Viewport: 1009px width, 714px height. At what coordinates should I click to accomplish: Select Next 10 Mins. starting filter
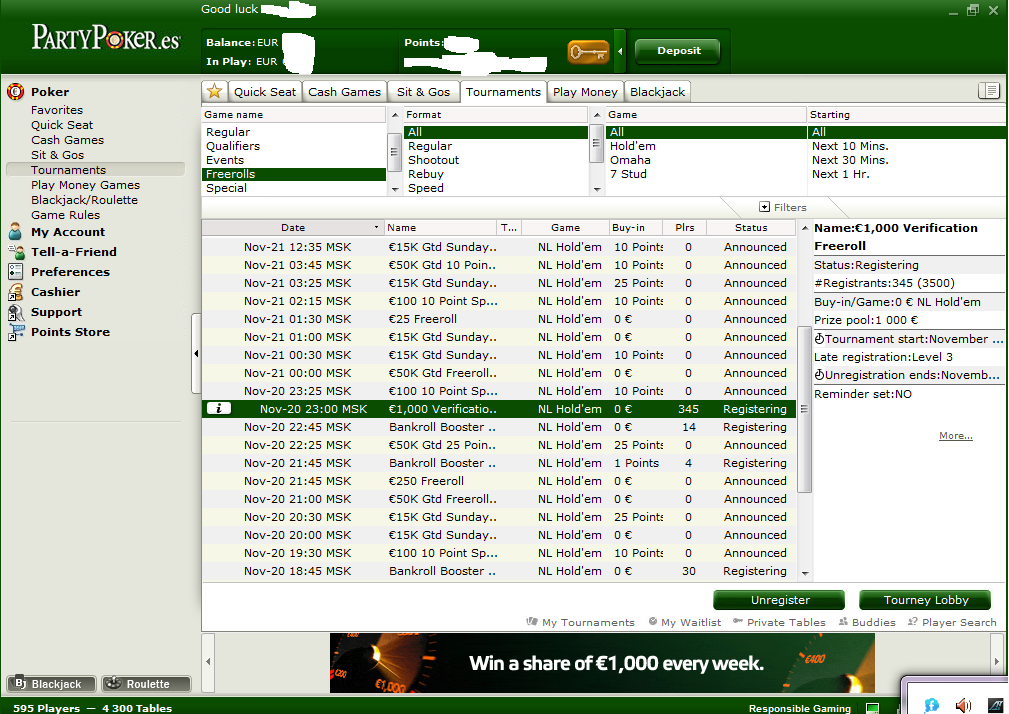(x=907, y=146)
